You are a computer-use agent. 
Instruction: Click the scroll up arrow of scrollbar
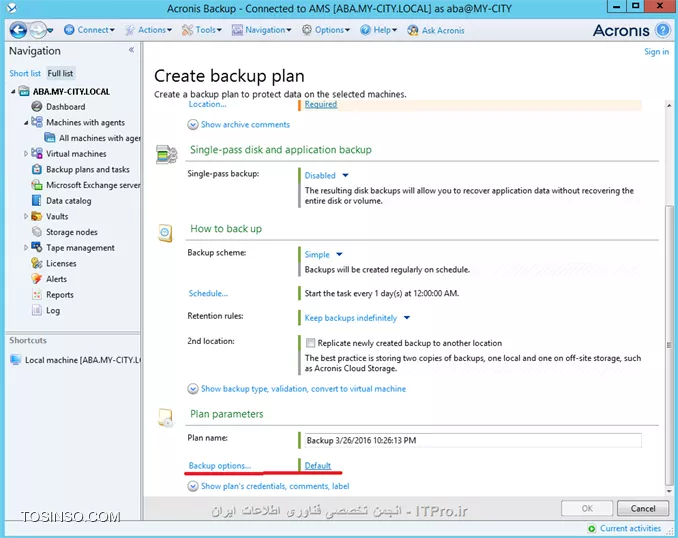(669, 106)
